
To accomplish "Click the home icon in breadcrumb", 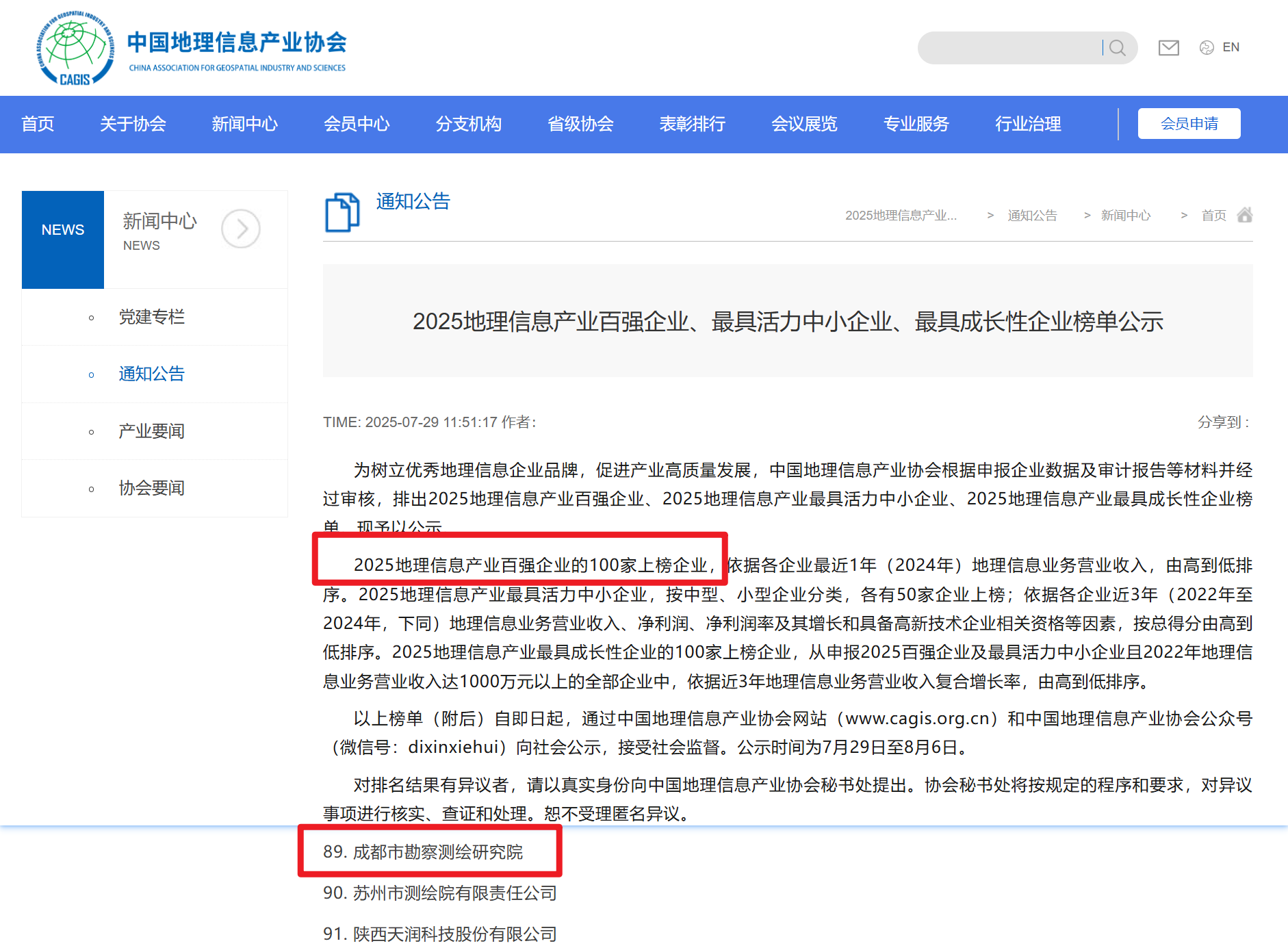I will pos(1245,215).
